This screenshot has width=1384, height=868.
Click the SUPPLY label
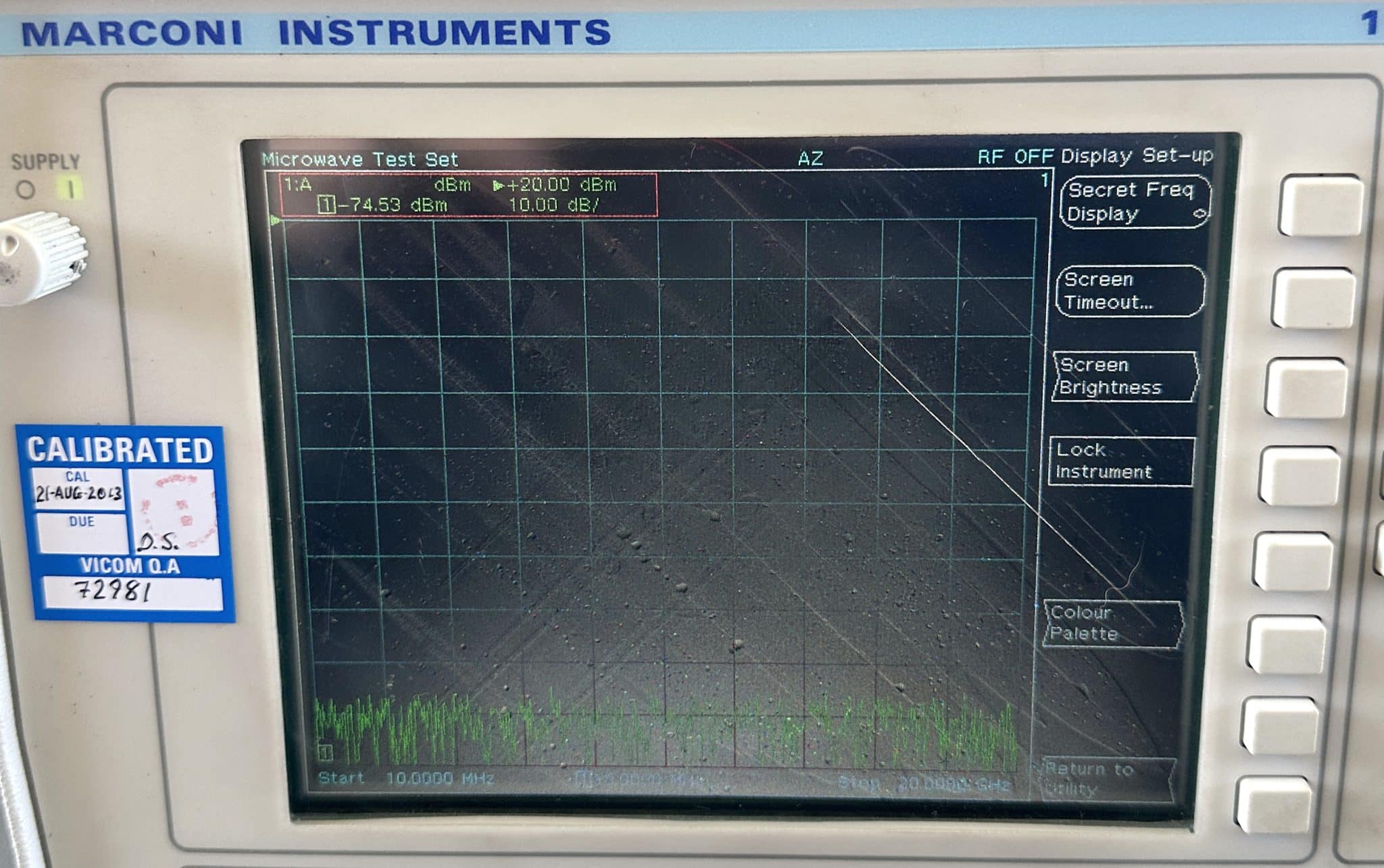pos(45,161)
